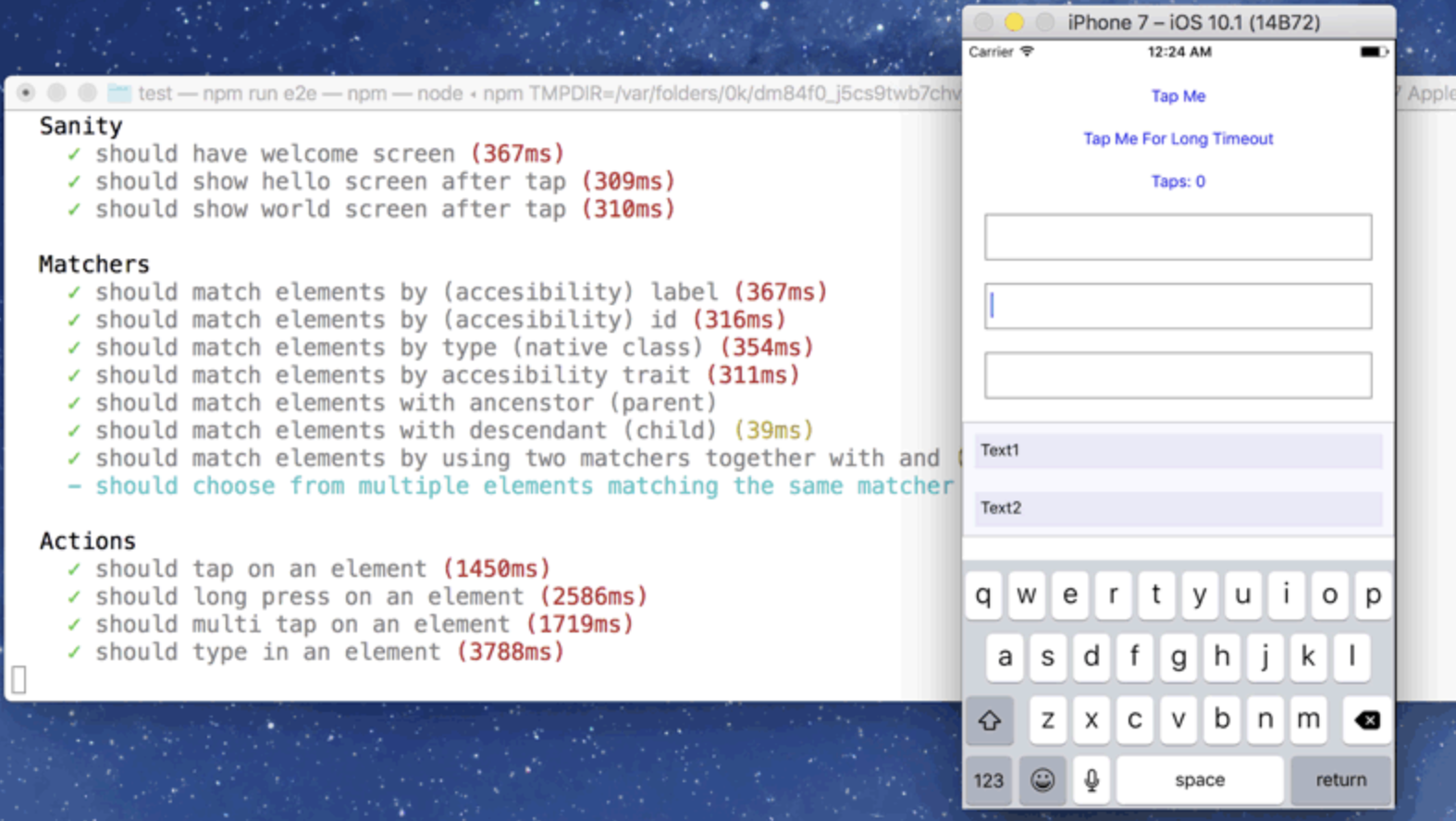Image resolution: width=1456 pixels, height=821 pixels.
Task: Click 'should show hello screen after tap' line
Action: tap(371, 181)
